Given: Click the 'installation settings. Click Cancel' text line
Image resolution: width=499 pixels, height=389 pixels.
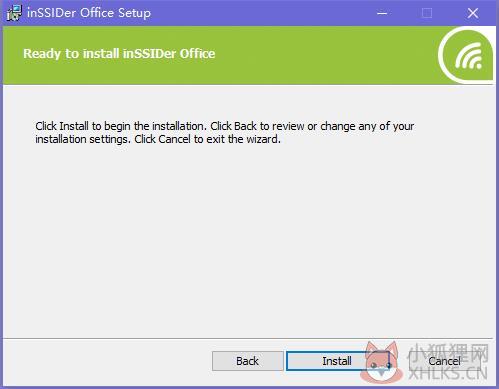Looking at the screenshot, I should point(158,139).
